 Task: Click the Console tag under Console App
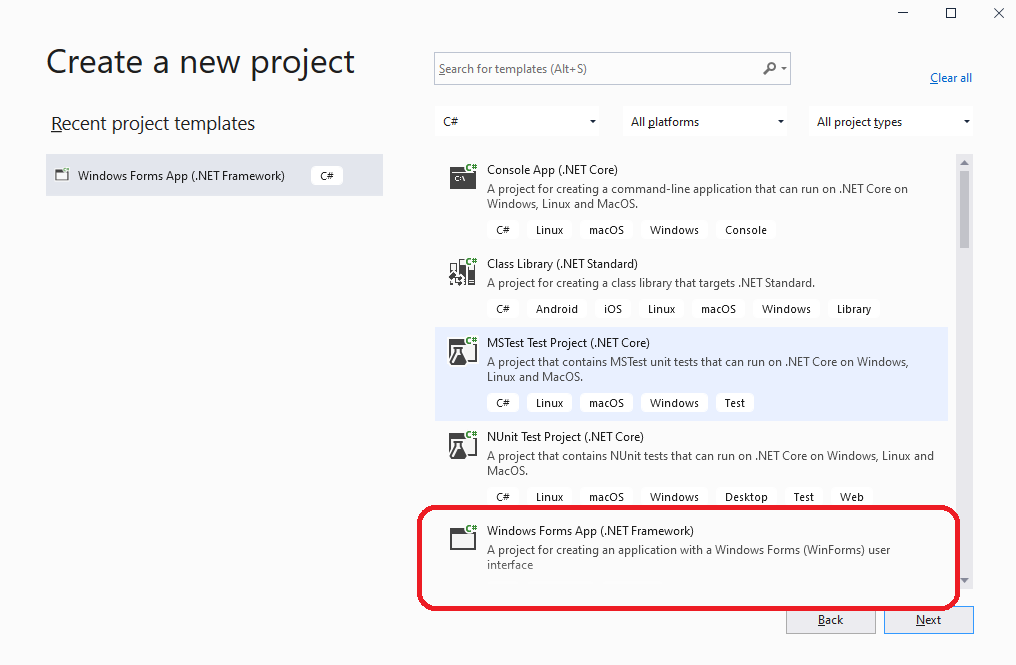(746, 230)
